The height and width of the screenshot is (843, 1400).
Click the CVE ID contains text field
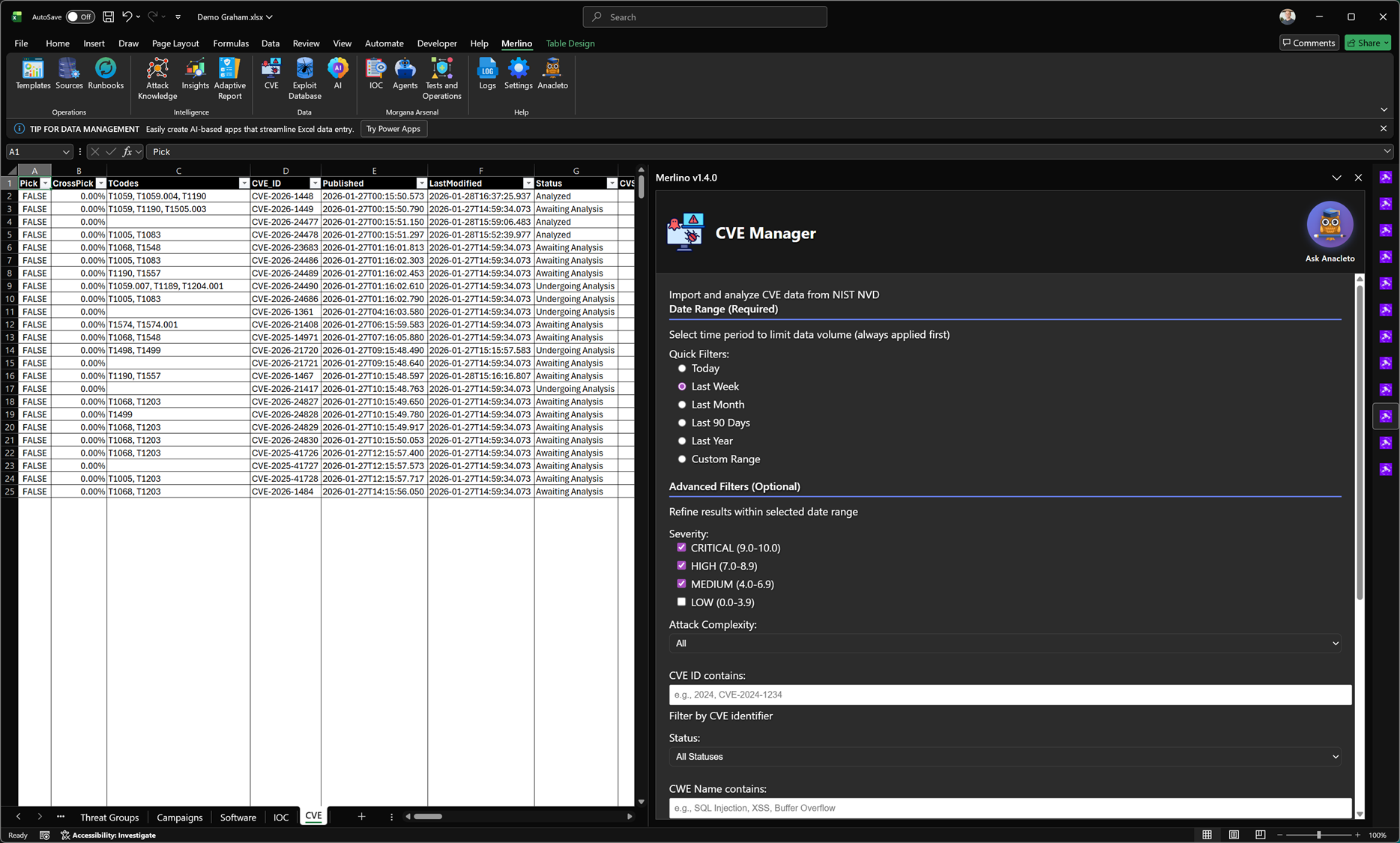point(1010,695)
